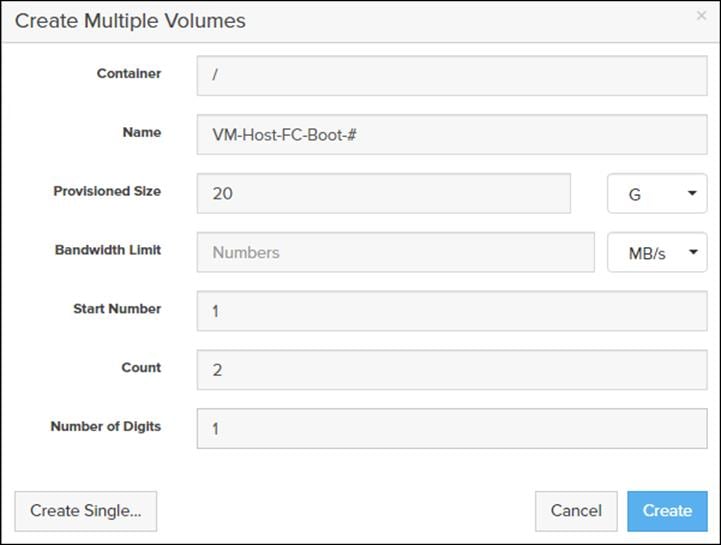Click the Name label text
Image resolution: width=721 pixels, height=545 pixels.
[x=142, y=132]
